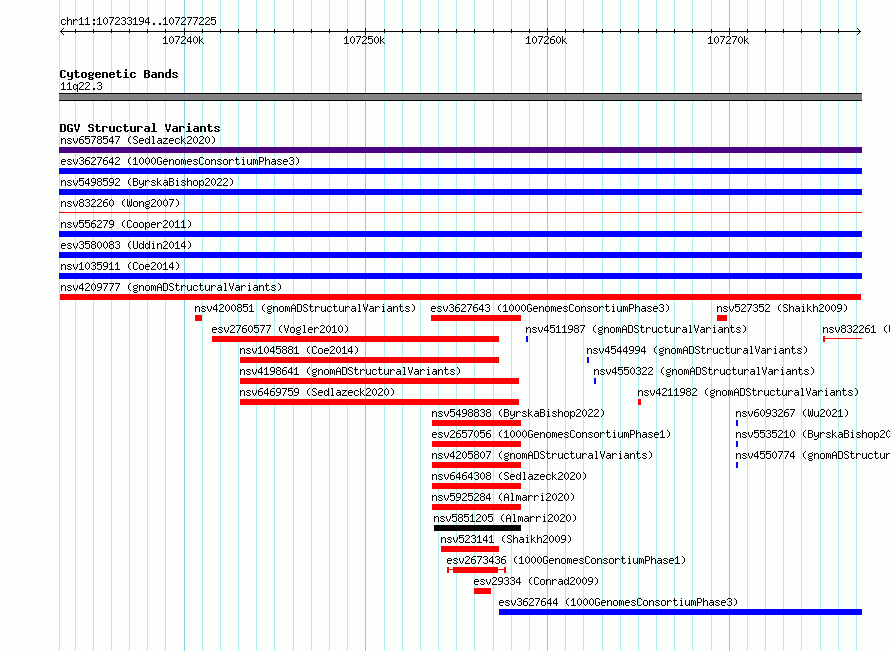Open nsv6469759 (Sedlazeck2020) label

click(317, 392)
